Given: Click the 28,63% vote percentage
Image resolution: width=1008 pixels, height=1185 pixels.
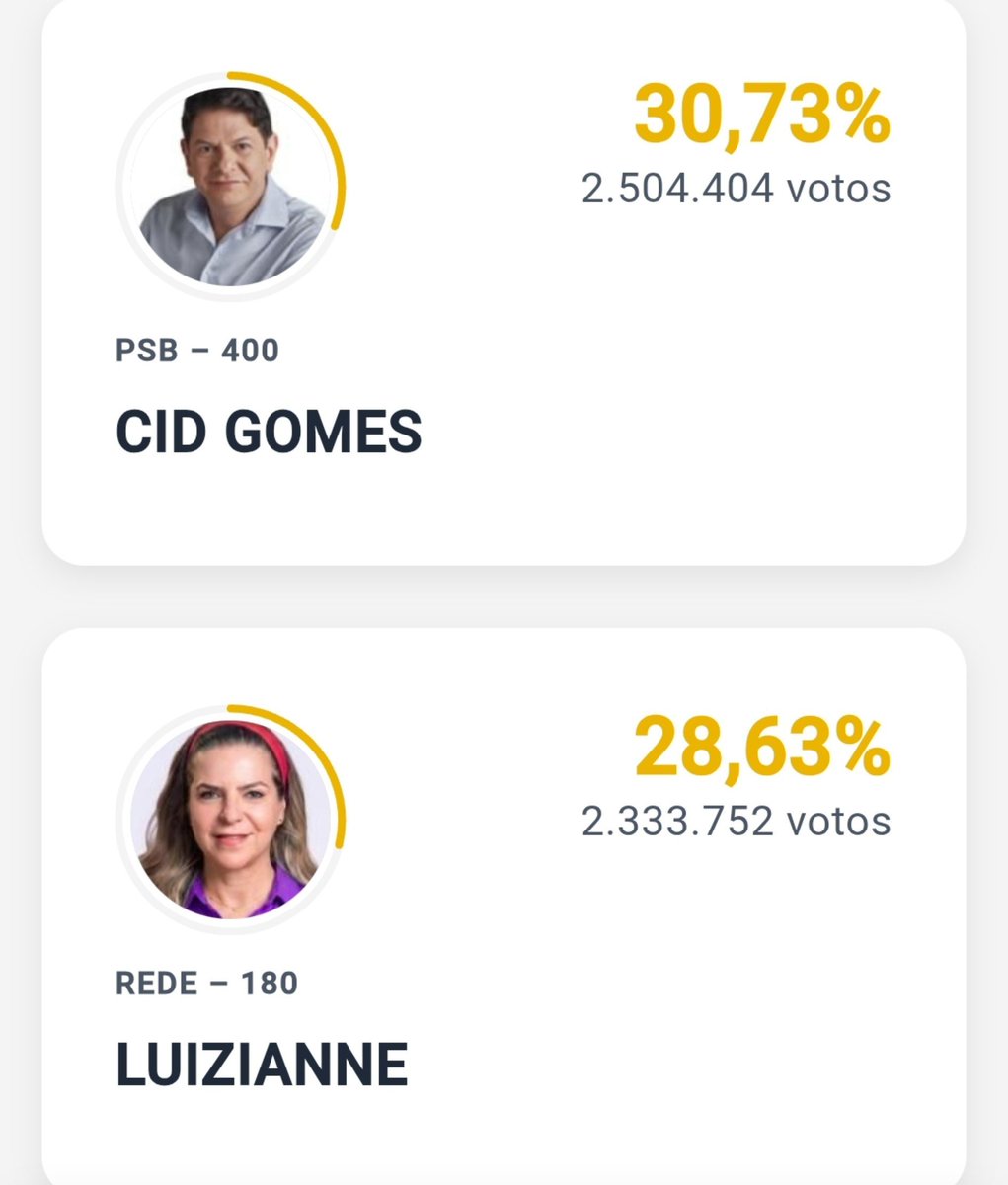Looking at the screenshot, I should point(761,748).
